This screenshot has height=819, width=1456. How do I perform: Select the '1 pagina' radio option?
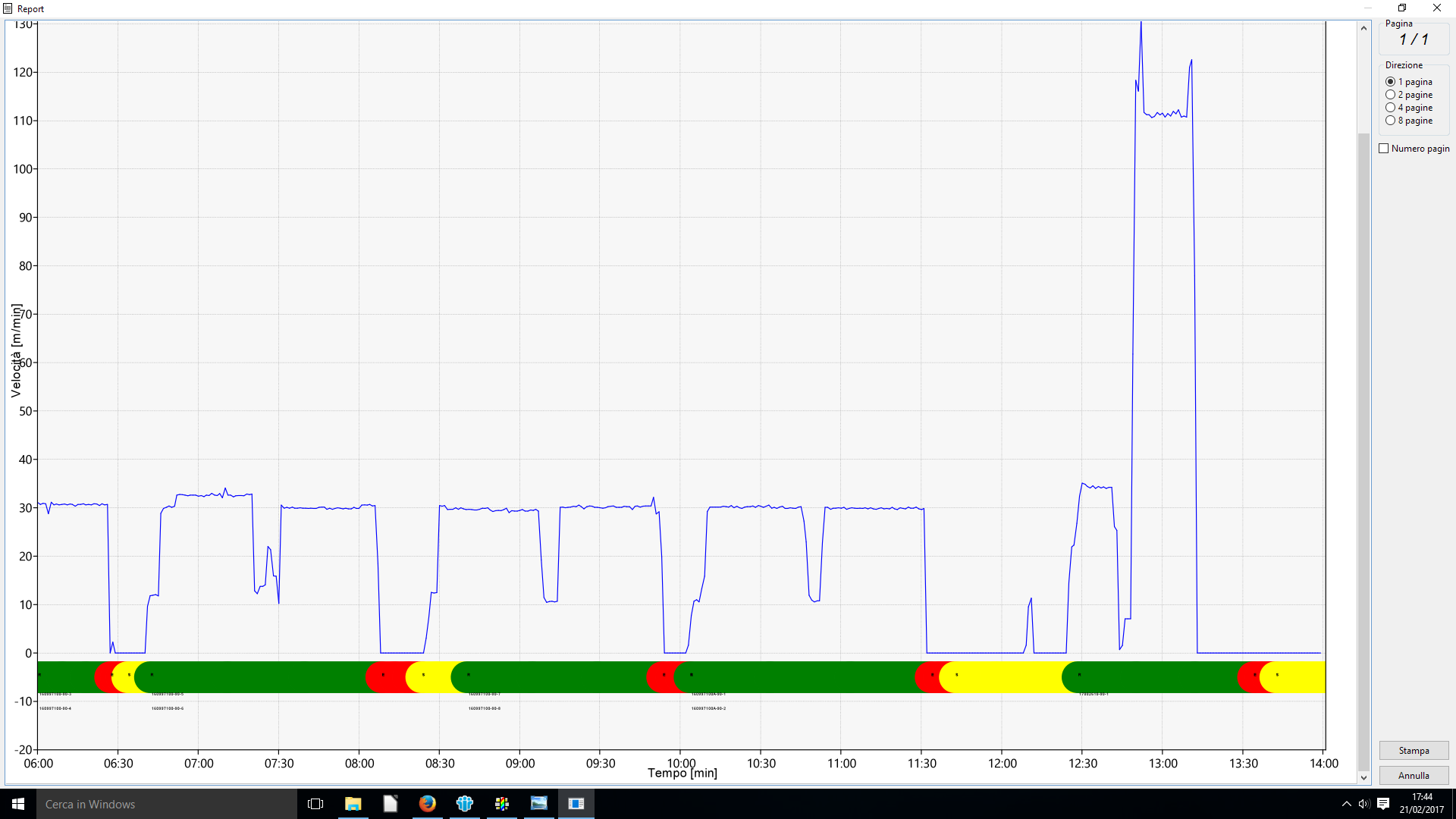[x=1409, y=82]
